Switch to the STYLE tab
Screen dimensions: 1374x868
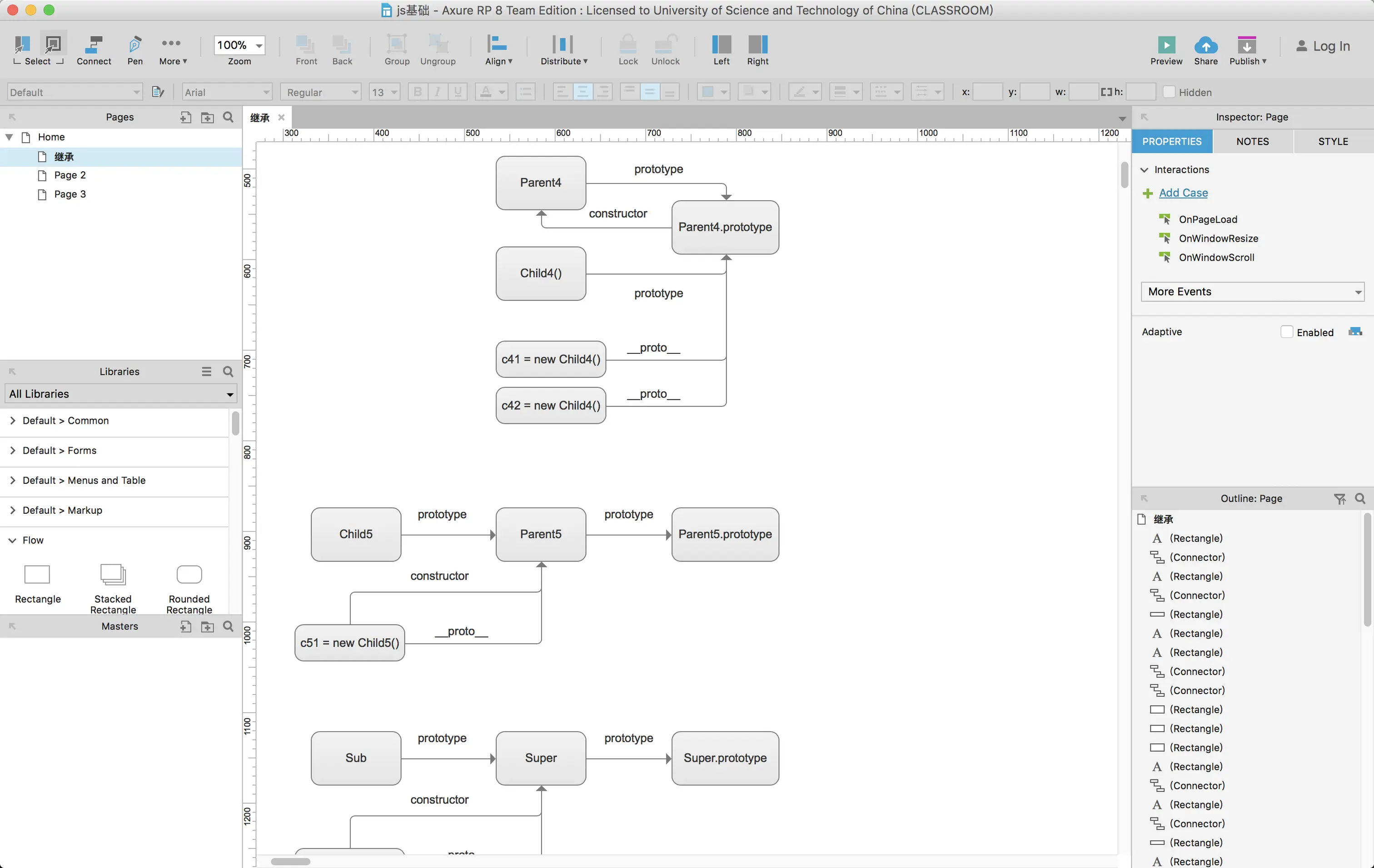pos(1333,141)
